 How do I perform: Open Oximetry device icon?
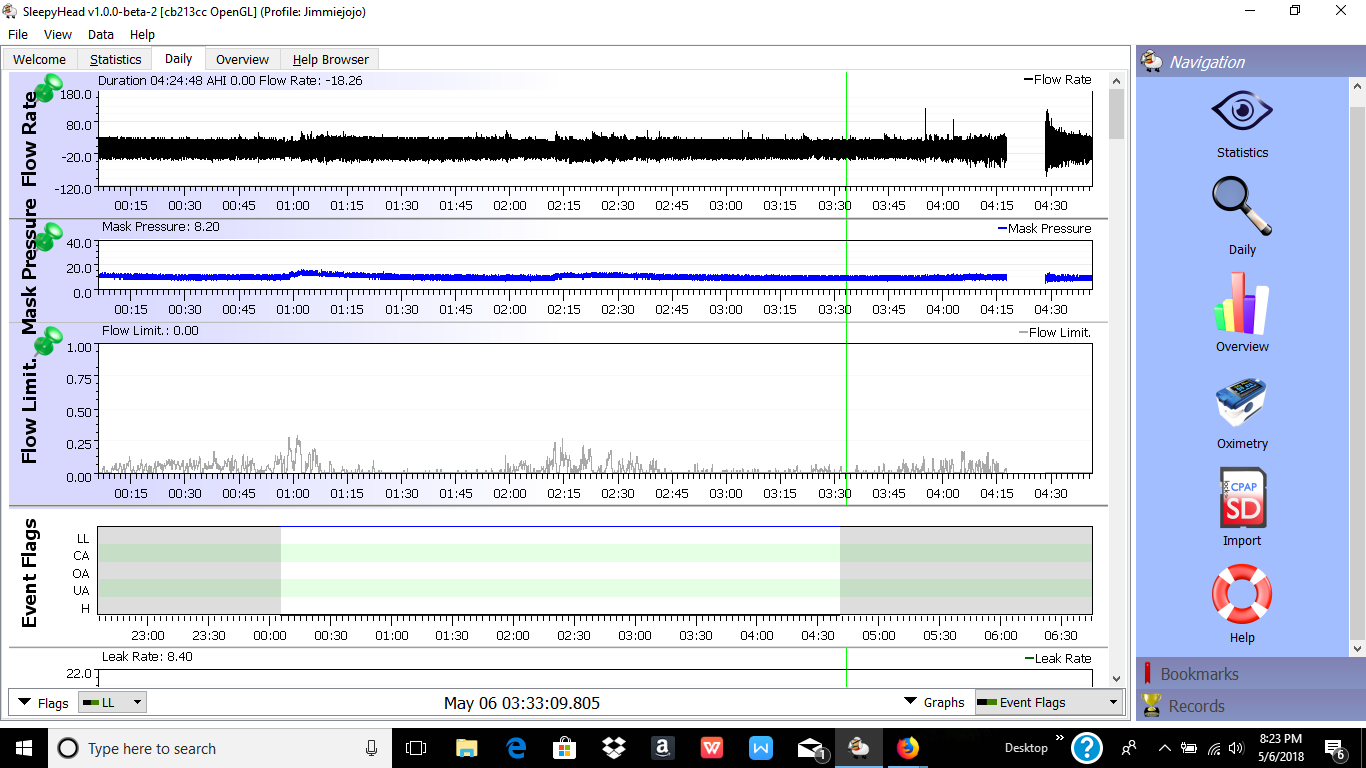(1242, 402)
